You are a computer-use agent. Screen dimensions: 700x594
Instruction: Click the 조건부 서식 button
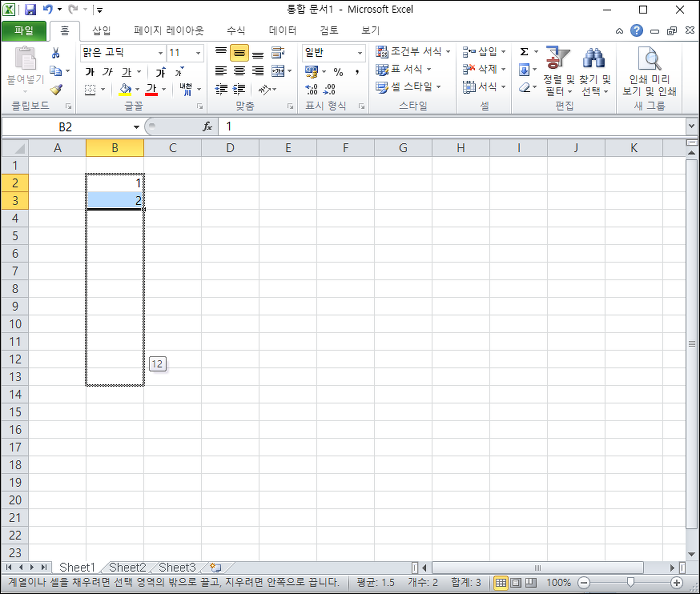coord(413,51)
